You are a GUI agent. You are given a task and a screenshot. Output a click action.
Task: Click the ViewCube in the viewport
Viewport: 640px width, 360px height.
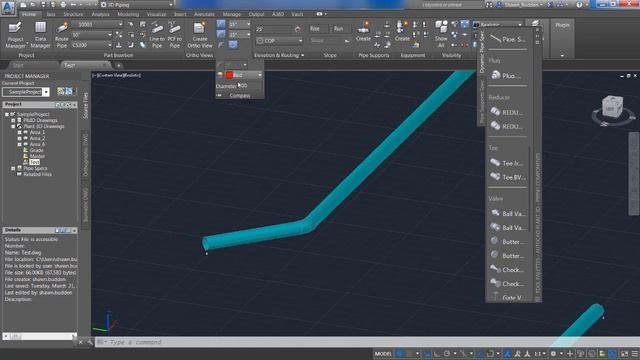612,108
